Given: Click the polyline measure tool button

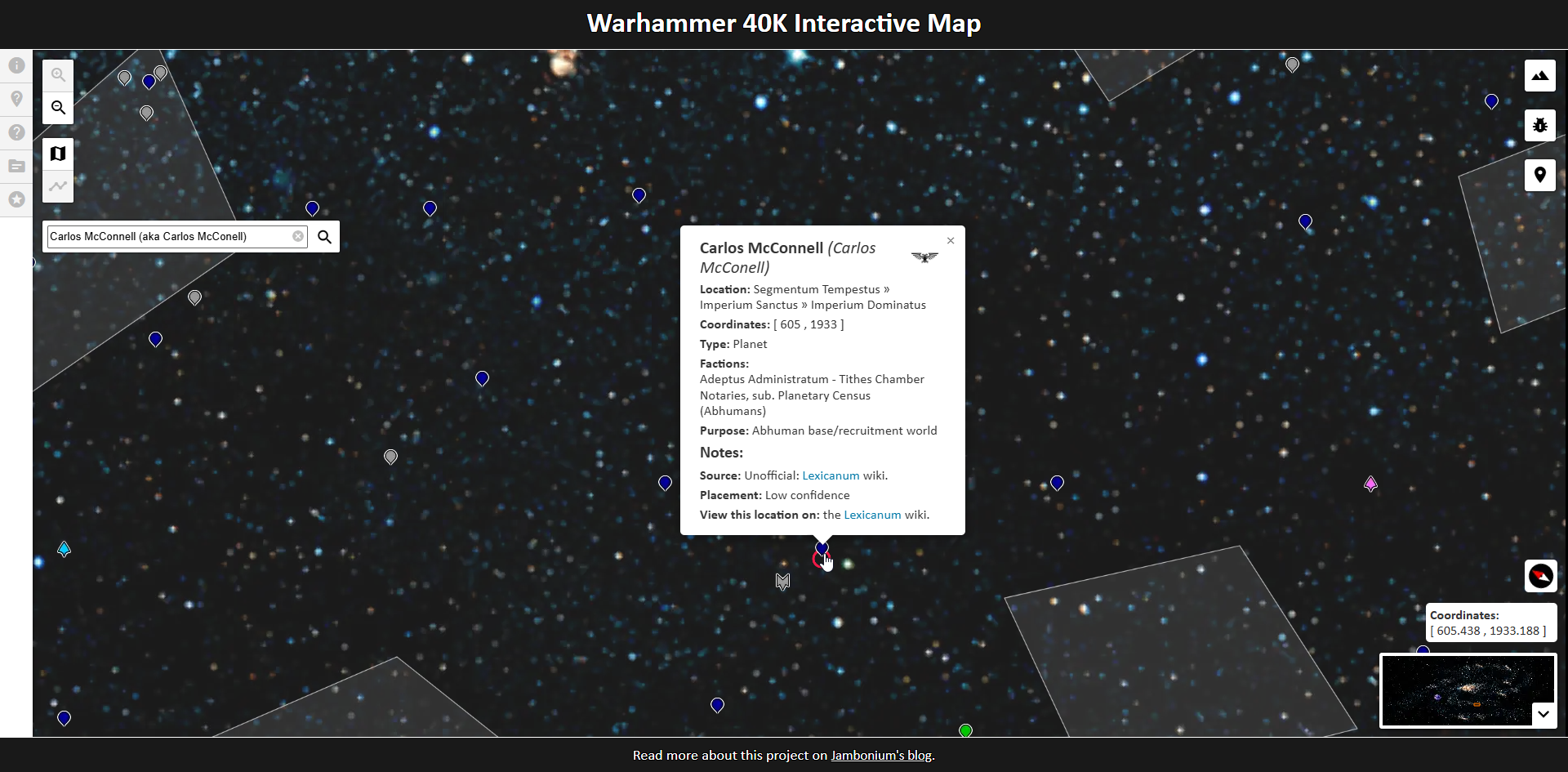Looking at the screenshot, I should (x=58, y=186).
